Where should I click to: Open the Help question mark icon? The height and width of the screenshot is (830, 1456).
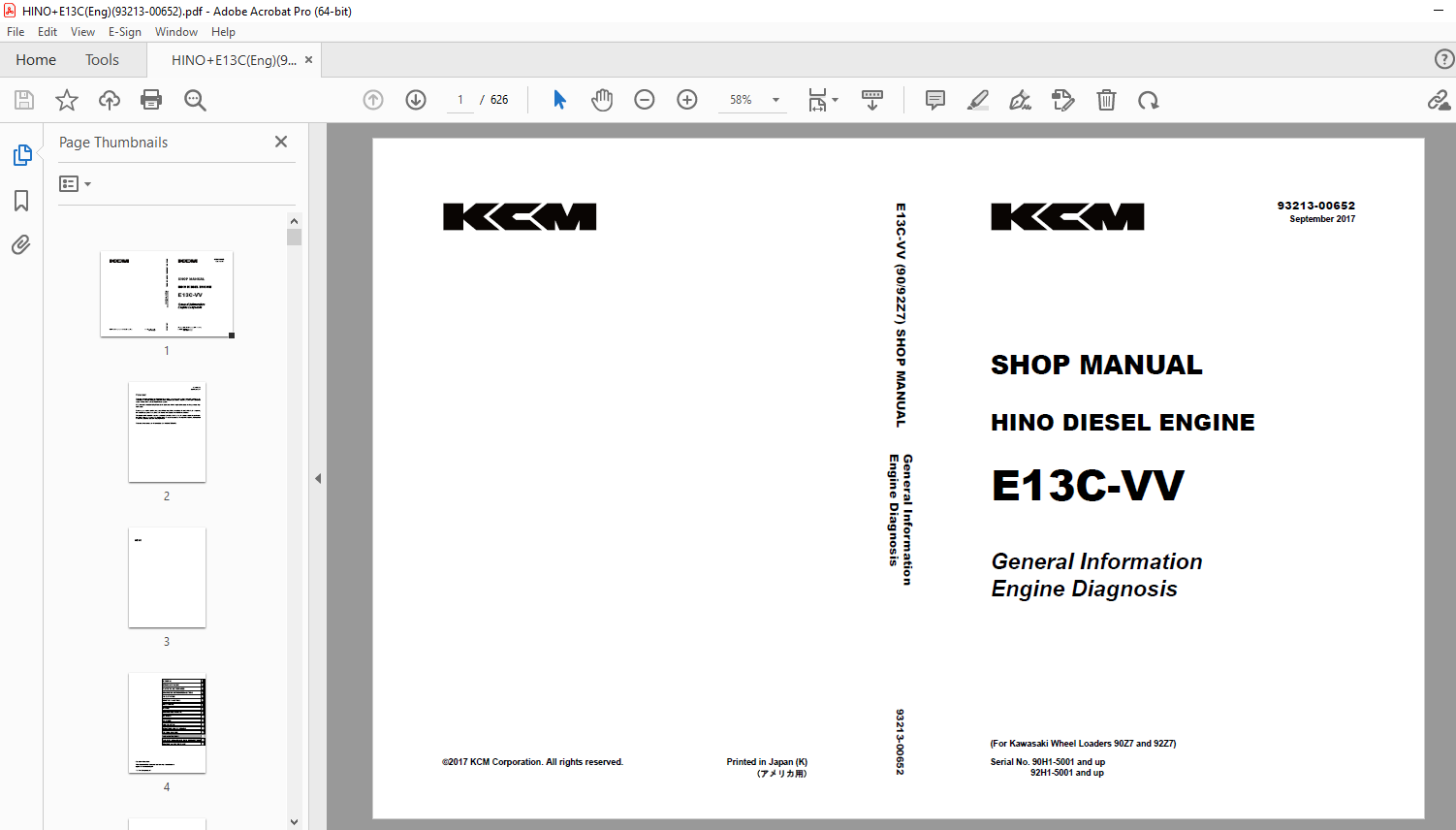pyautogui.click(x=1444, y=59)
